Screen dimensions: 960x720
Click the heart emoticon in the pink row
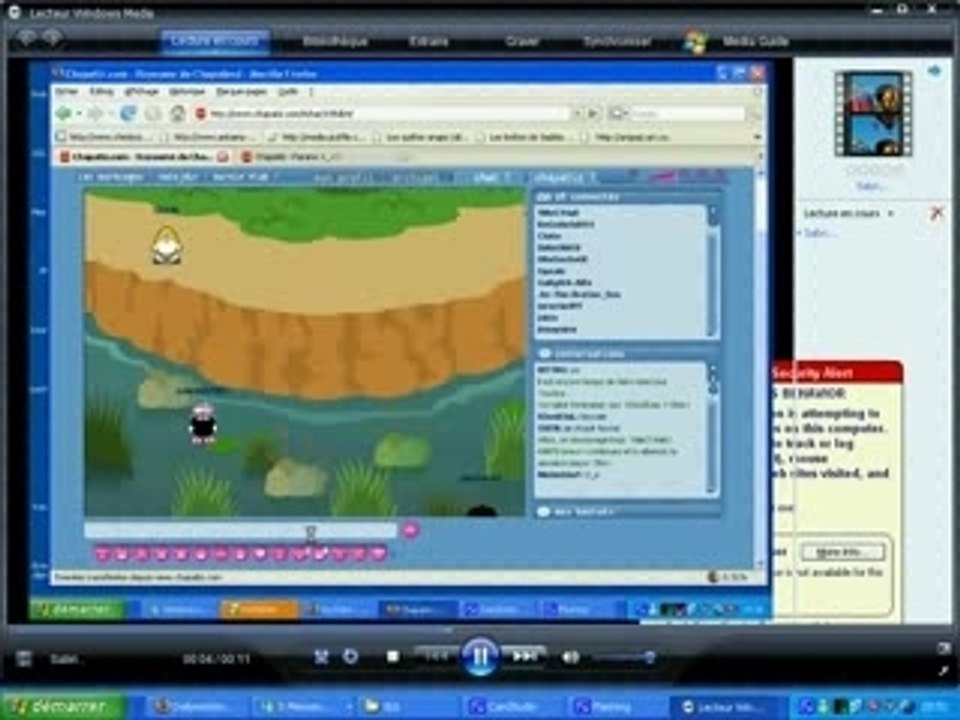coord(260,554)
